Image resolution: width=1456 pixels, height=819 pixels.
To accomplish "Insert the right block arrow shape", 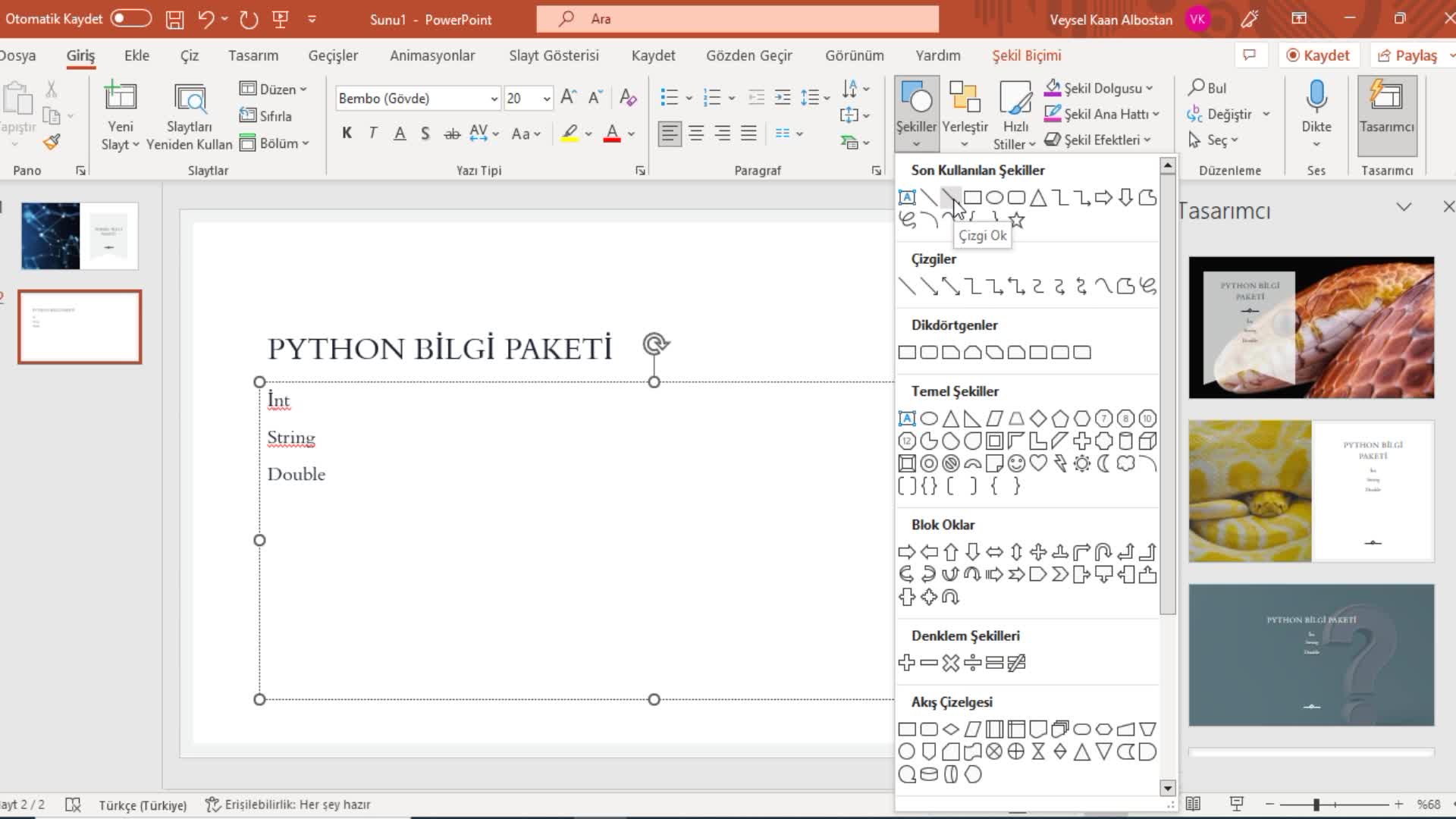I will tap(907, 552).
